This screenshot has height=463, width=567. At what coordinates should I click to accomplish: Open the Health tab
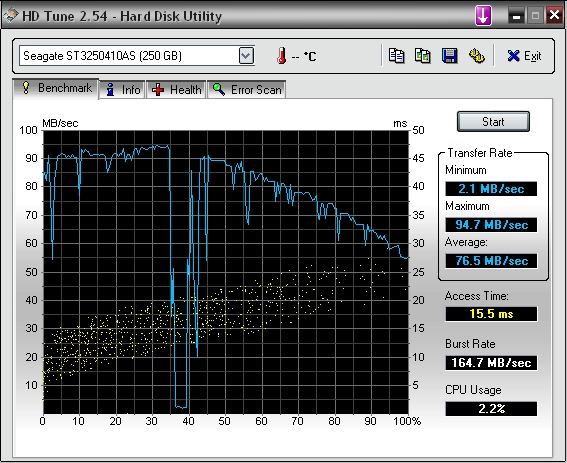coord(176,89)
